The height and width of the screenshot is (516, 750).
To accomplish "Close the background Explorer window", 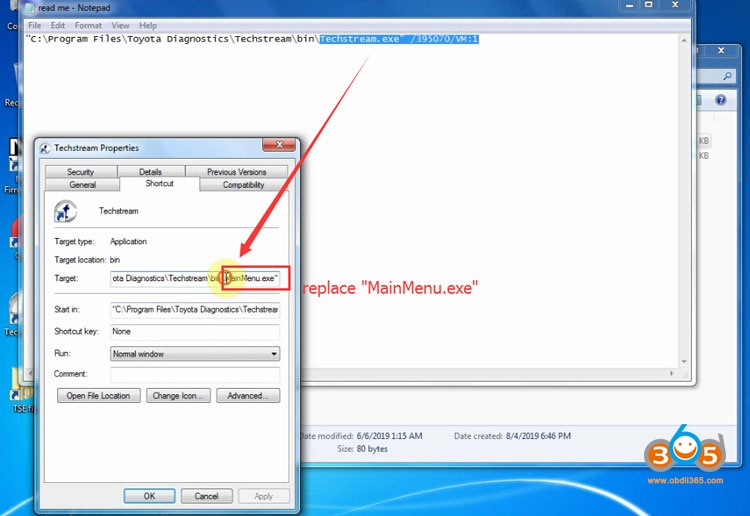I will coord(721,50).
